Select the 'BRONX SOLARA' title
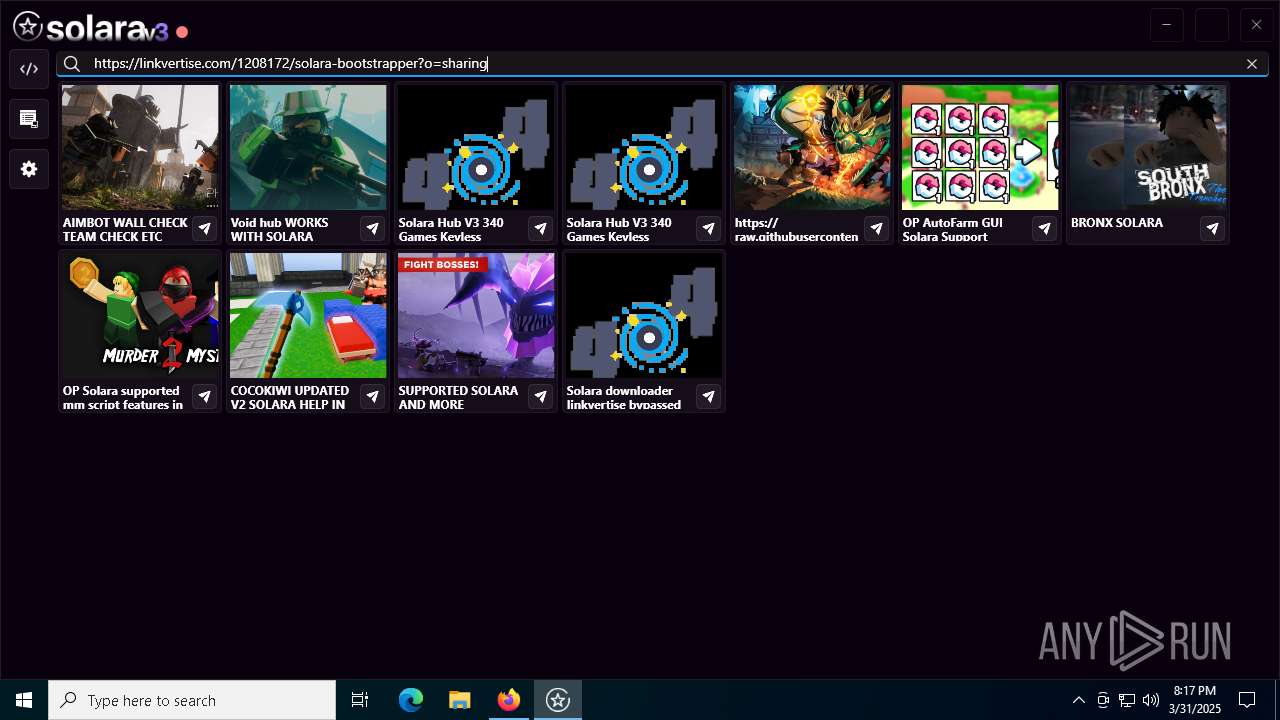 pos(1117,223)
